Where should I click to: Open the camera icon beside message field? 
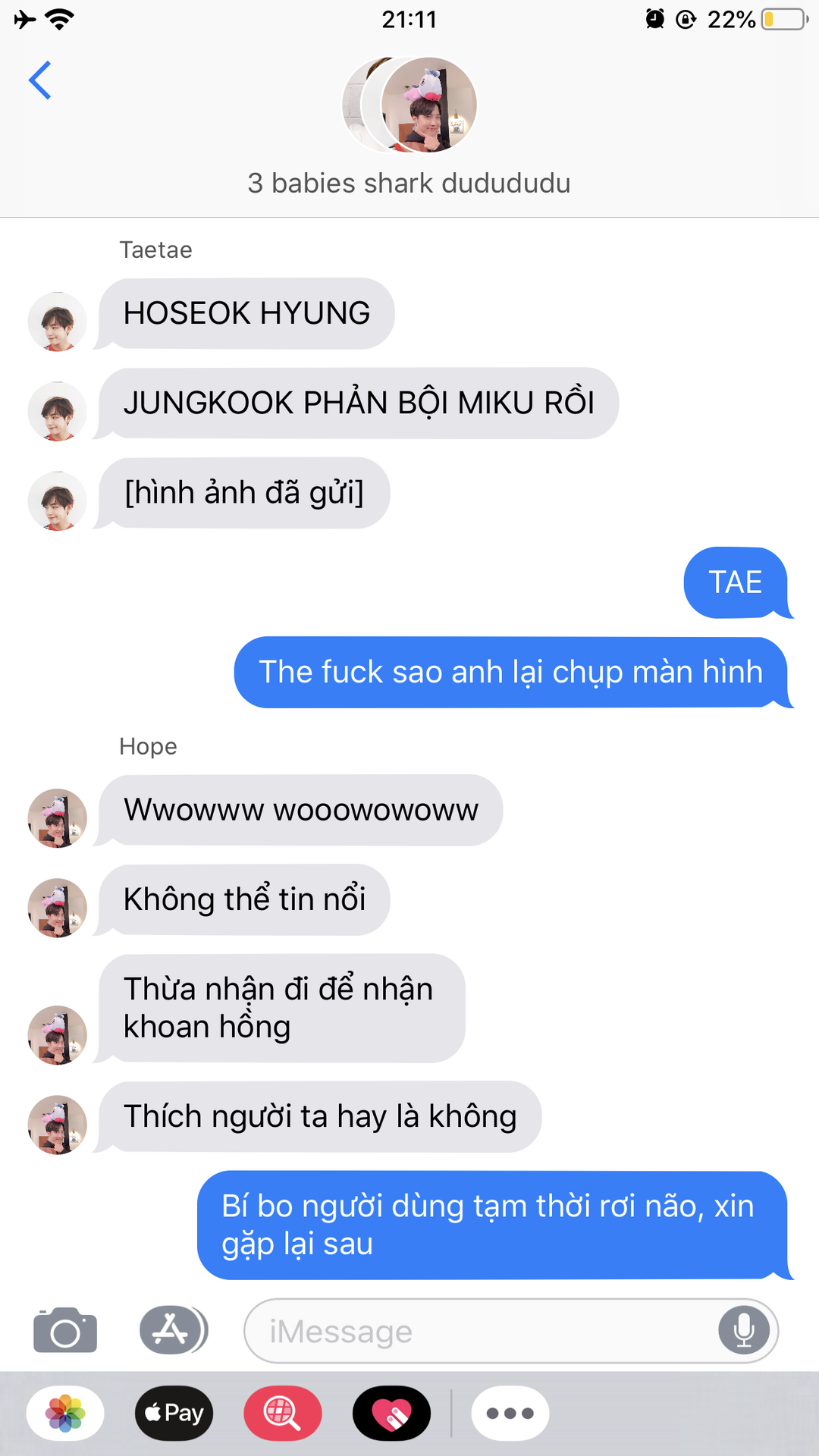tap(65, 1331)
